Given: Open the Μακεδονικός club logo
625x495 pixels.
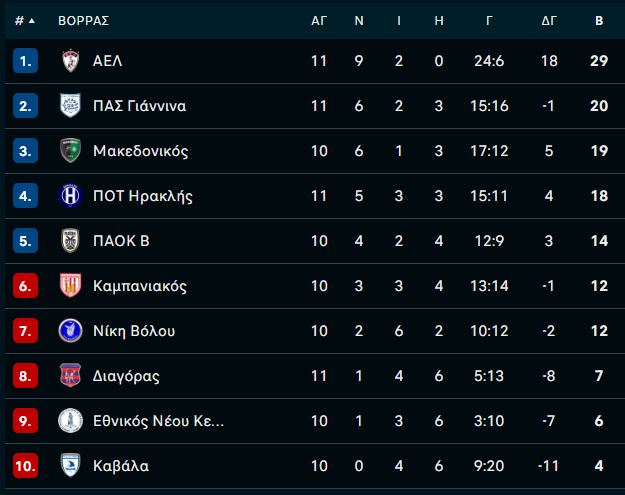Looking at the screenshot, I should 71,151.
